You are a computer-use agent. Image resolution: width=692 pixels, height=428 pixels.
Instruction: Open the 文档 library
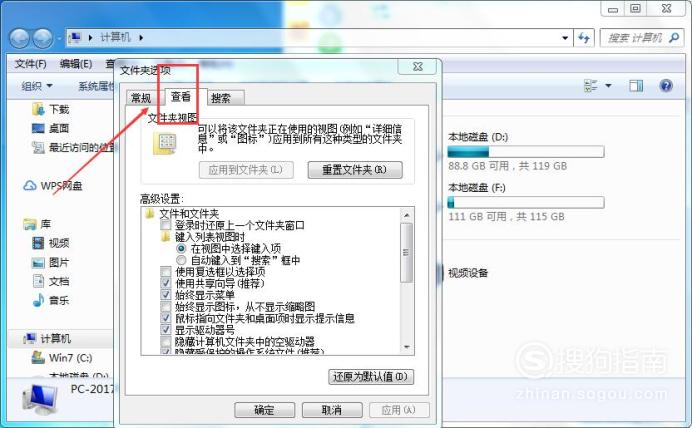[51, 281]
